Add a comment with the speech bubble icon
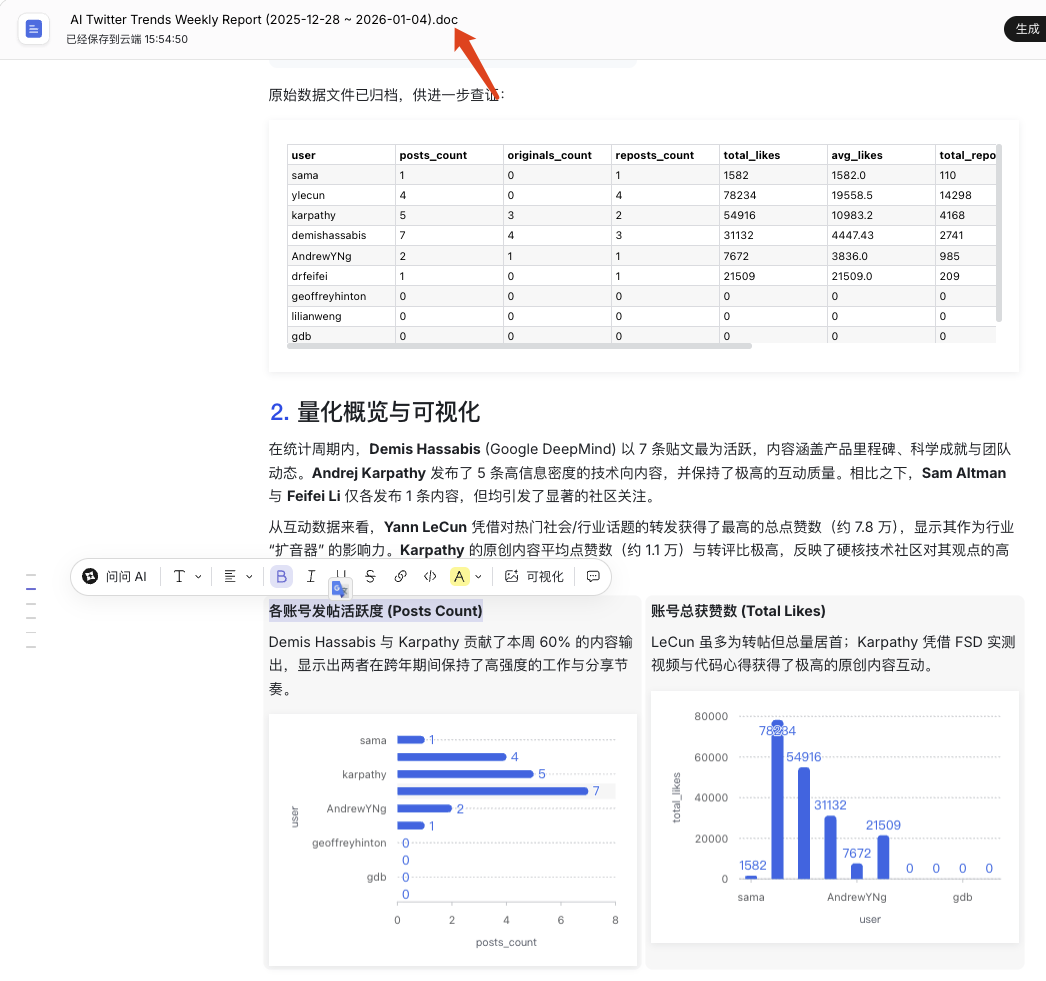Screen dimensions: 1046x981 [x=593, y=576]
